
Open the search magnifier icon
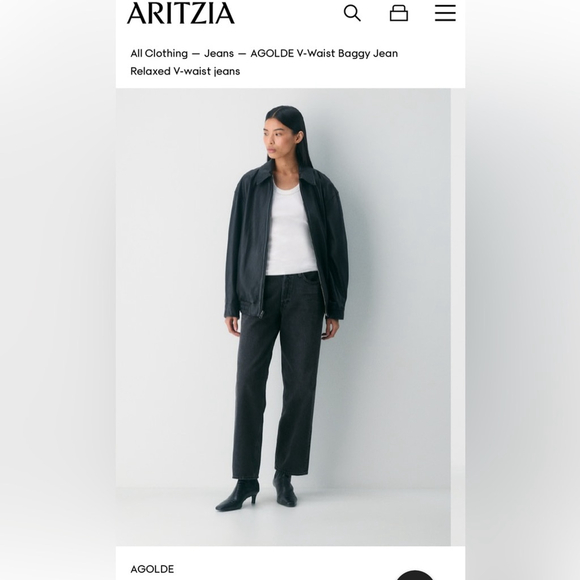coord(352,13)
